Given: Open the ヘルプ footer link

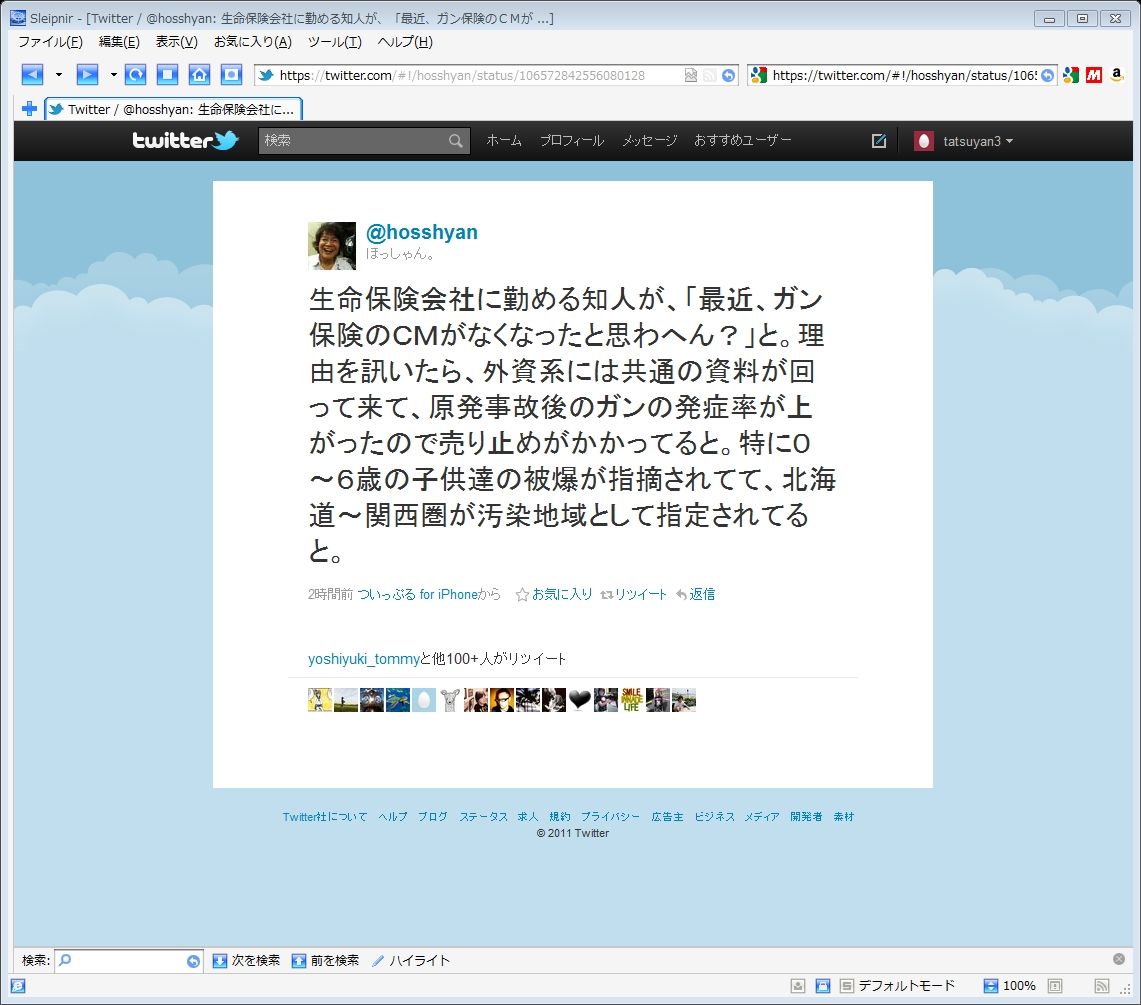Looking at the screenshot, I should [x=393, y=817].
